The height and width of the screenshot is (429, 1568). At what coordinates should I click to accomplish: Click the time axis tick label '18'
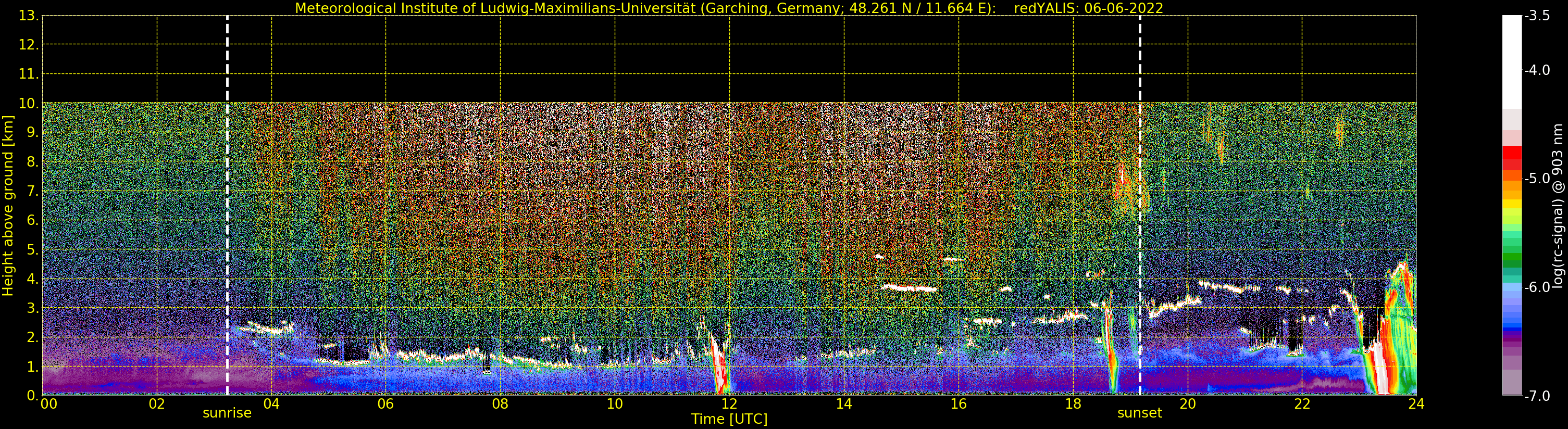(x=1073, y=404)
